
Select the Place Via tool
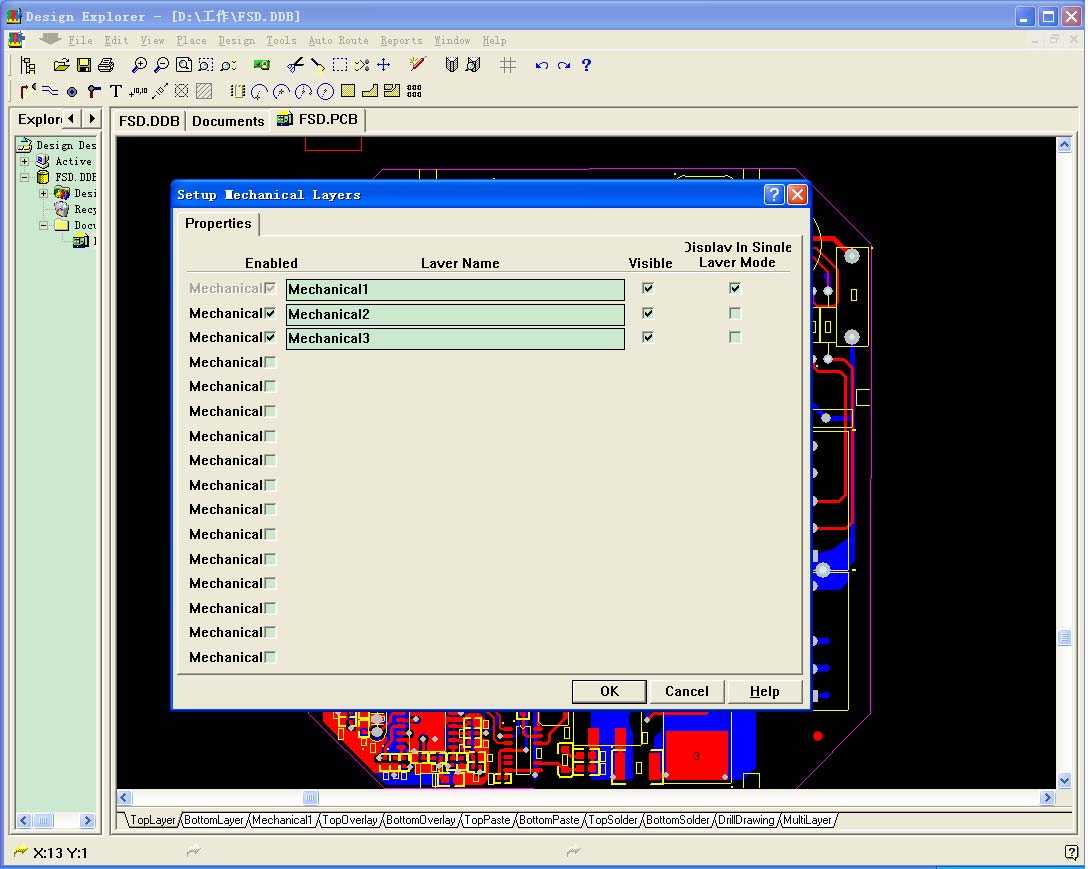tap(94, 91)
